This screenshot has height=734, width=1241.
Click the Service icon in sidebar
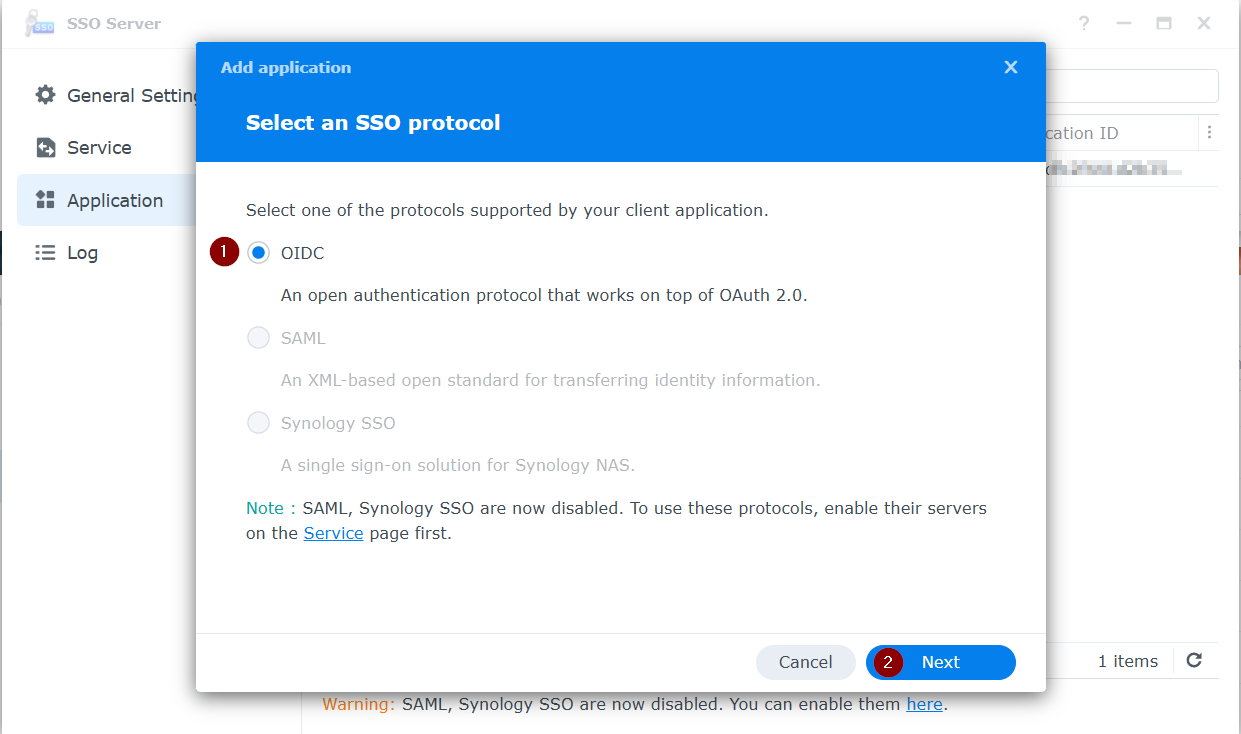pos(45,147)
